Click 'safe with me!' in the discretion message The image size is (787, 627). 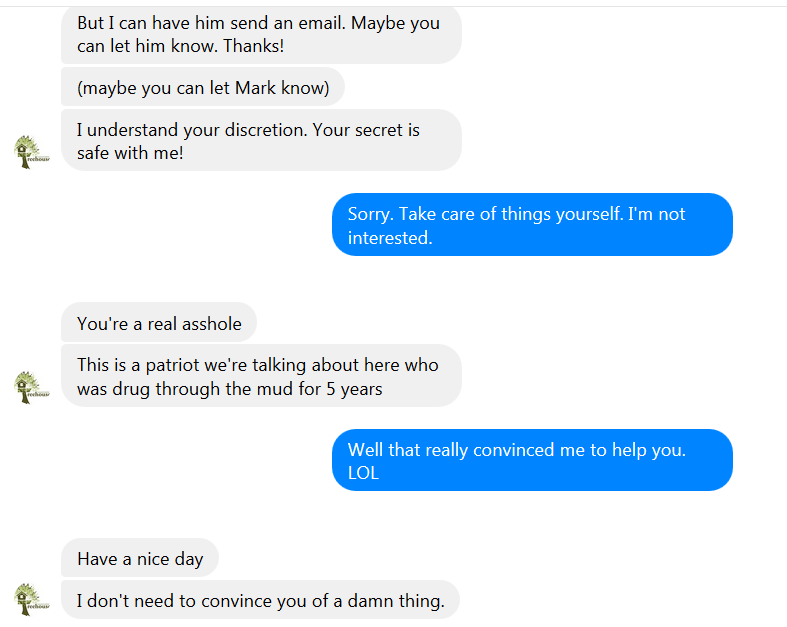pos(130,154)
